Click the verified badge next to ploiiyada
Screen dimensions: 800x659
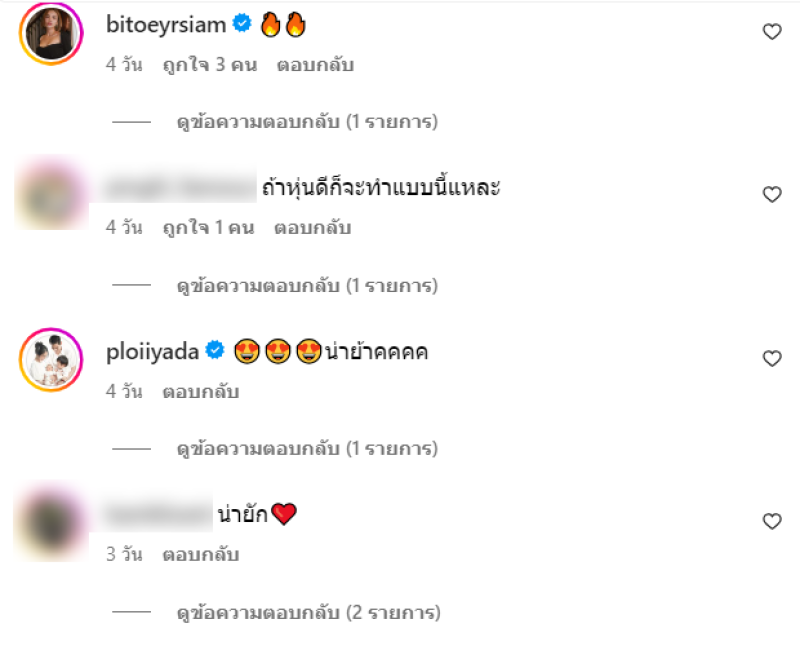click(215, 350)
